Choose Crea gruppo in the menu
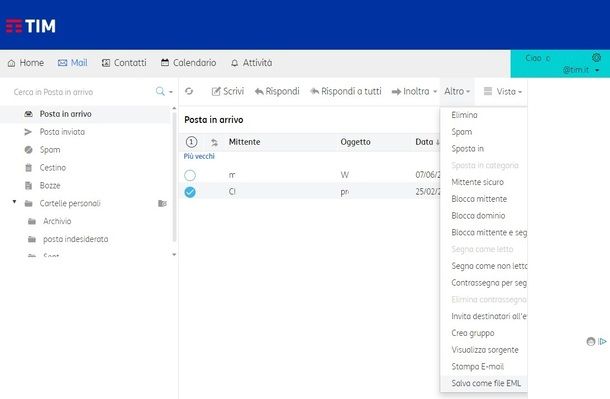 [473, 333]
